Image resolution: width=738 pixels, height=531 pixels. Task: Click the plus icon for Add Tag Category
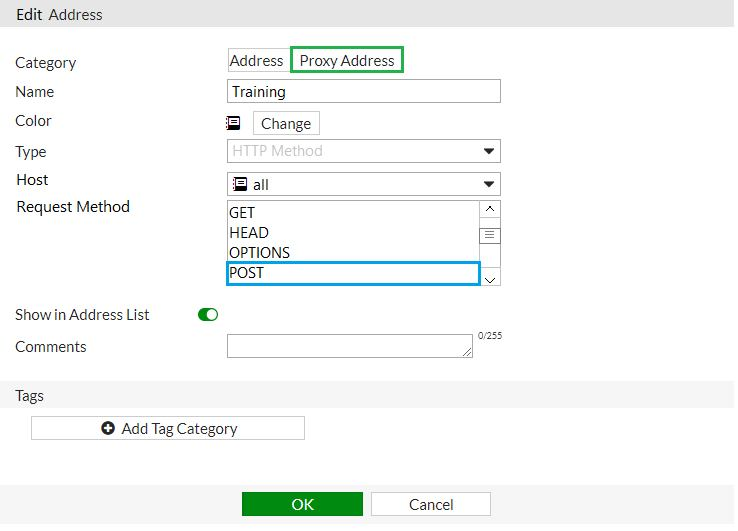coord(108,429)
